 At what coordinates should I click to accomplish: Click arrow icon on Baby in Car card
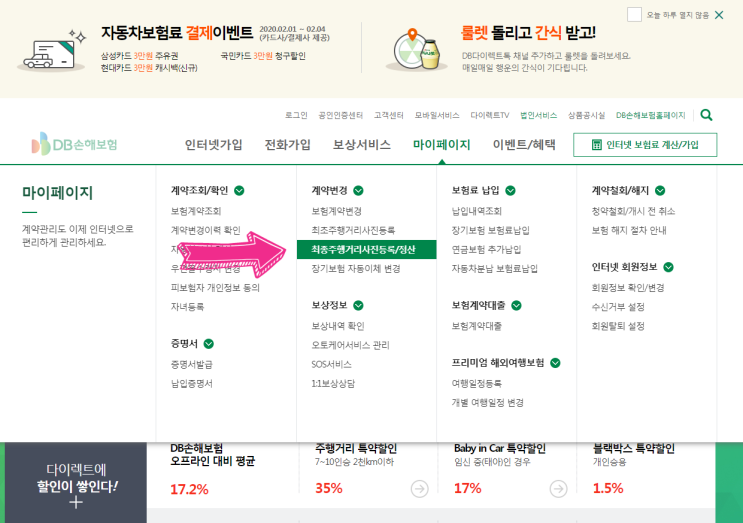pyautogui.click(x=559, y=488)
